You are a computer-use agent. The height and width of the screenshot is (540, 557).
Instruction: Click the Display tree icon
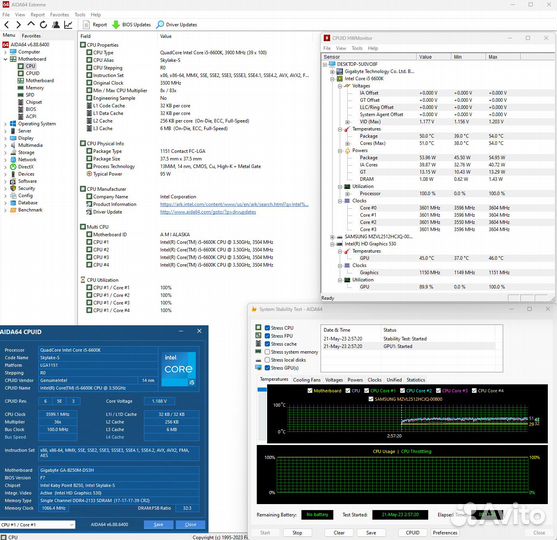[x=13, y=138]
